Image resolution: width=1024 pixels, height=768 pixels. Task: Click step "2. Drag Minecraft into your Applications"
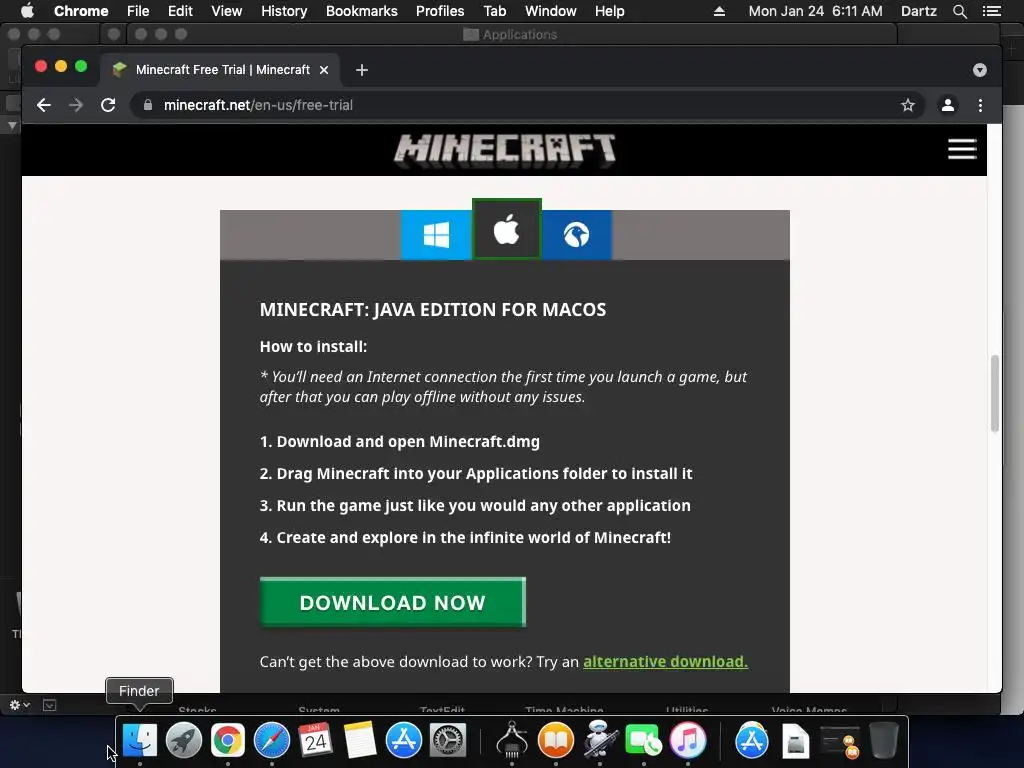pos(476,473)
